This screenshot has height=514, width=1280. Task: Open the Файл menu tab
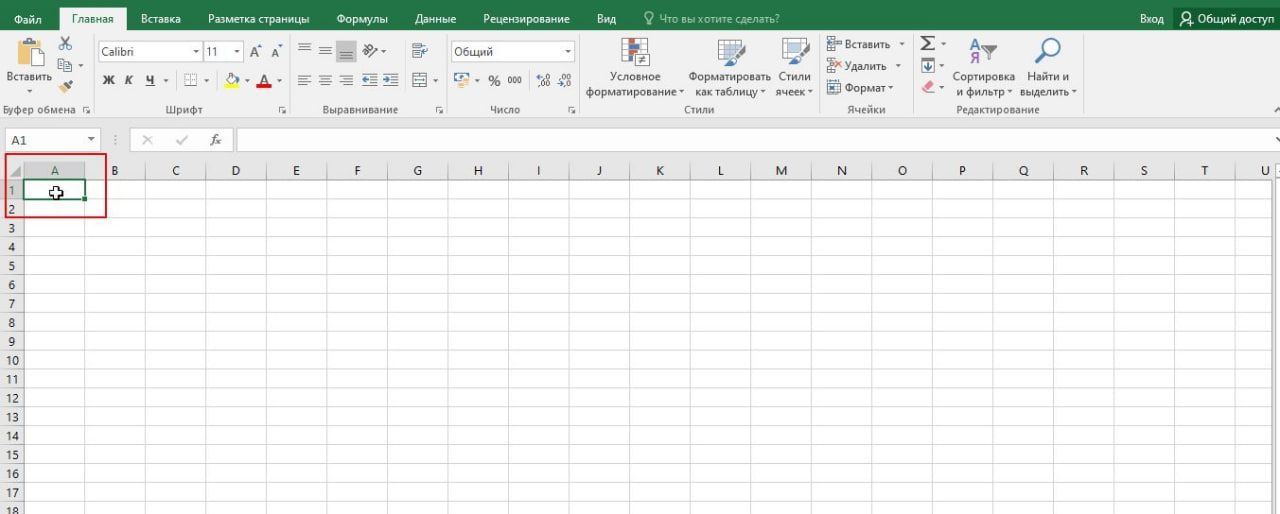pos(28,18)
